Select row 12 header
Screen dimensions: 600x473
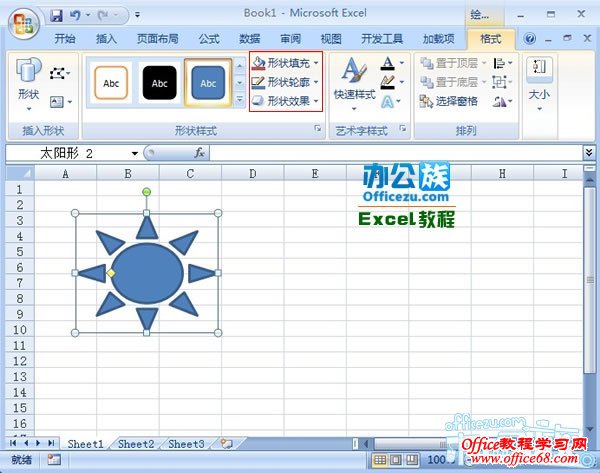(x=20, y=361)
